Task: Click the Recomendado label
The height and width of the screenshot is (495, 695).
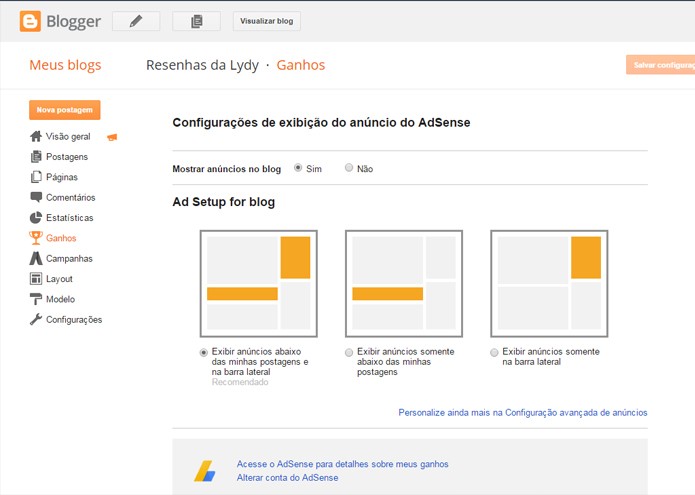Action: pyautogui.click(x=240, y=382)
